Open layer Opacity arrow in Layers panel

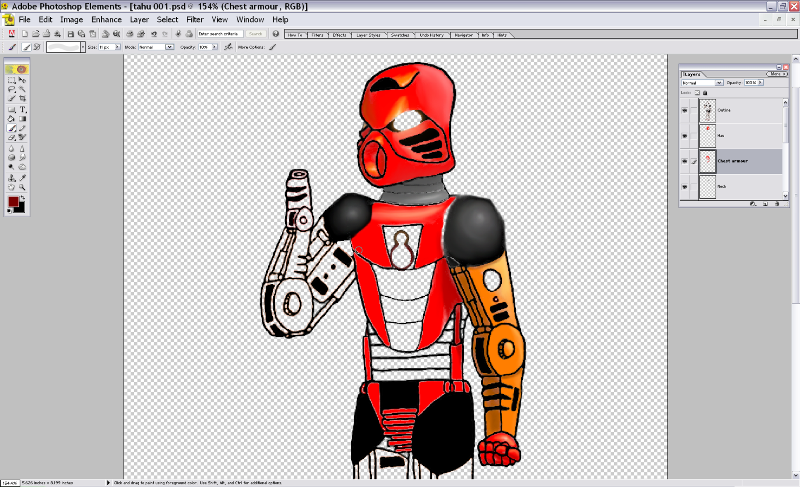760,83
